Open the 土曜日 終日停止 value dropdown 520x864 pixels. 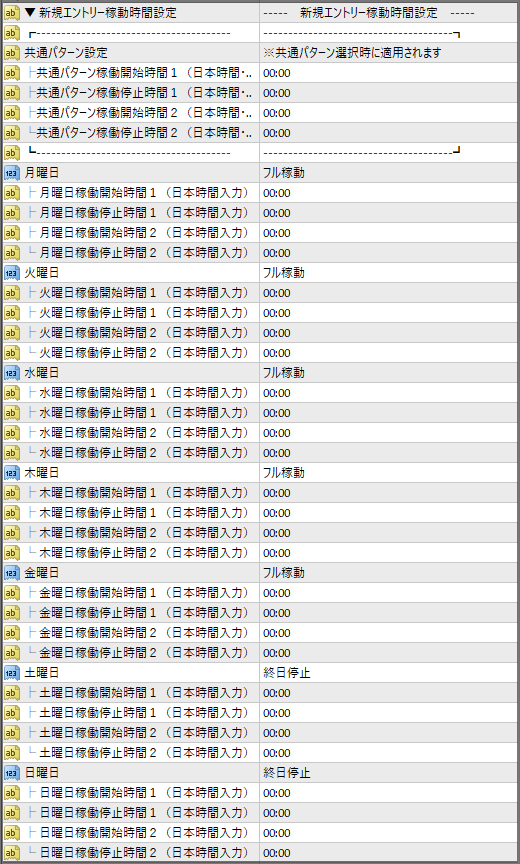click(389, 673)
